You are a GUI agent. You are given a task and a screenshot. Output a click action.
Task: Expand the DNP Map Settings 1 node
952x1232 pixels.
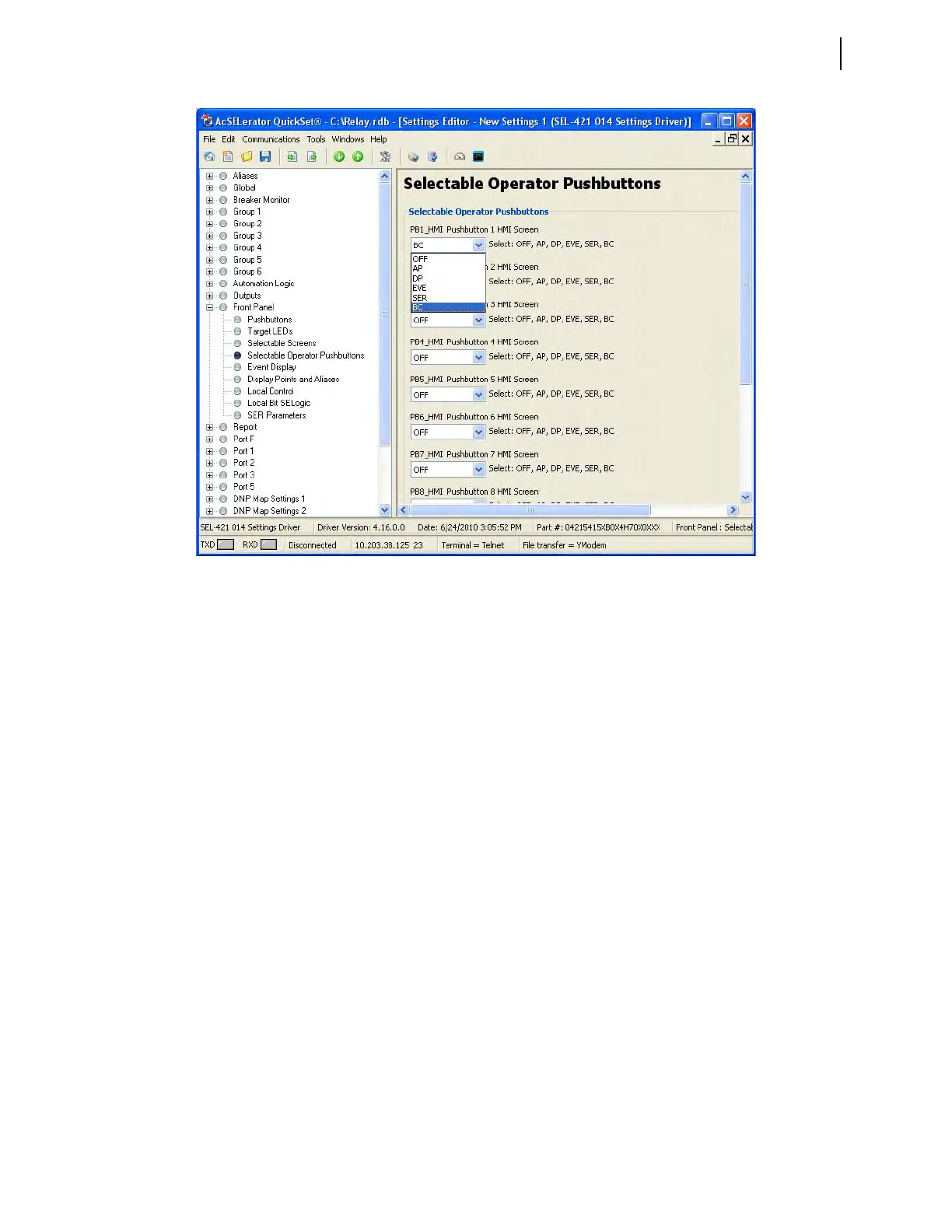(x=209, y=499)
